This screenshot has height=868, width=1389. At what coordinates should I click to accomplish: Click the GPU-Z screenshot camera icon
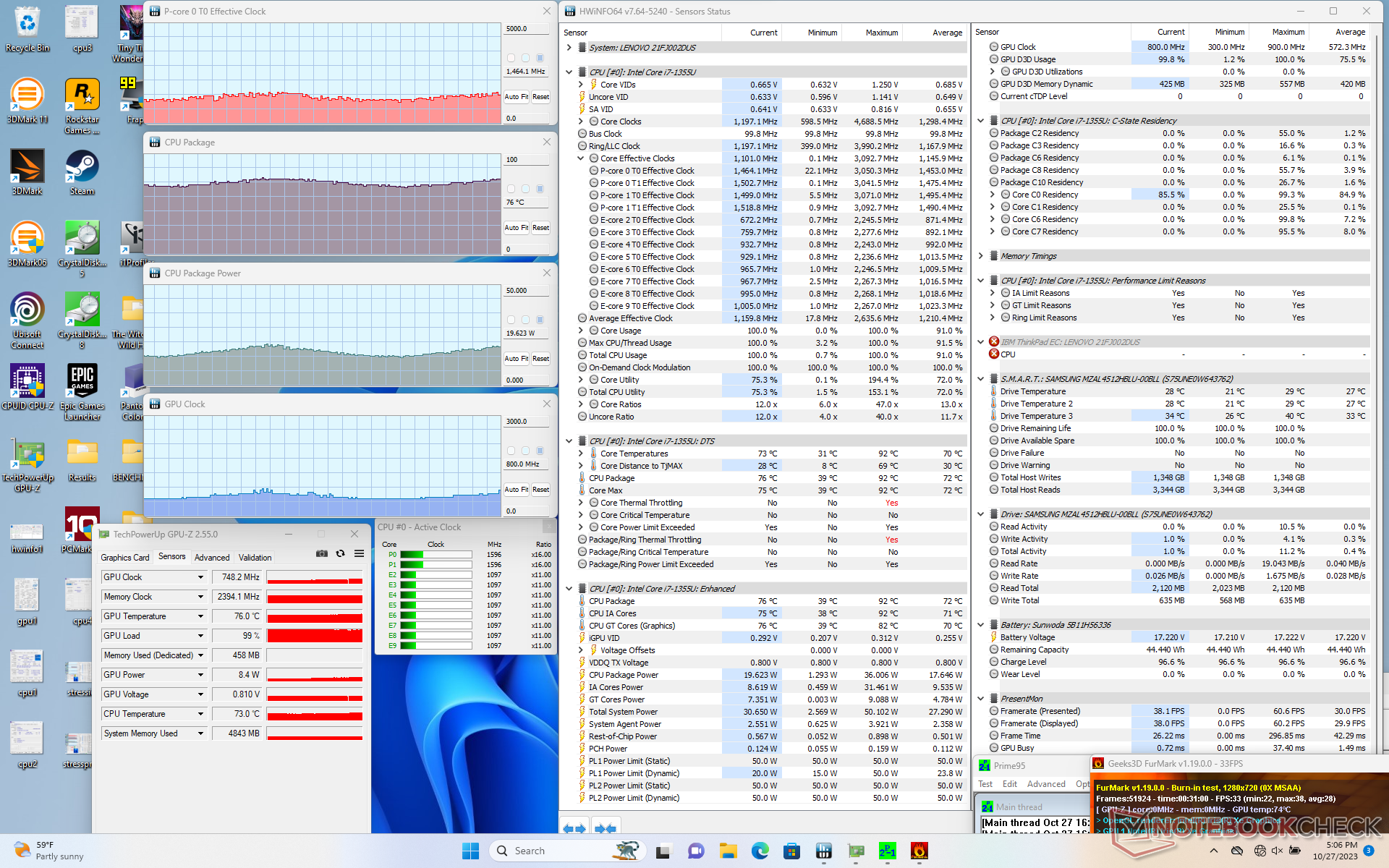(x=322, y=553)
